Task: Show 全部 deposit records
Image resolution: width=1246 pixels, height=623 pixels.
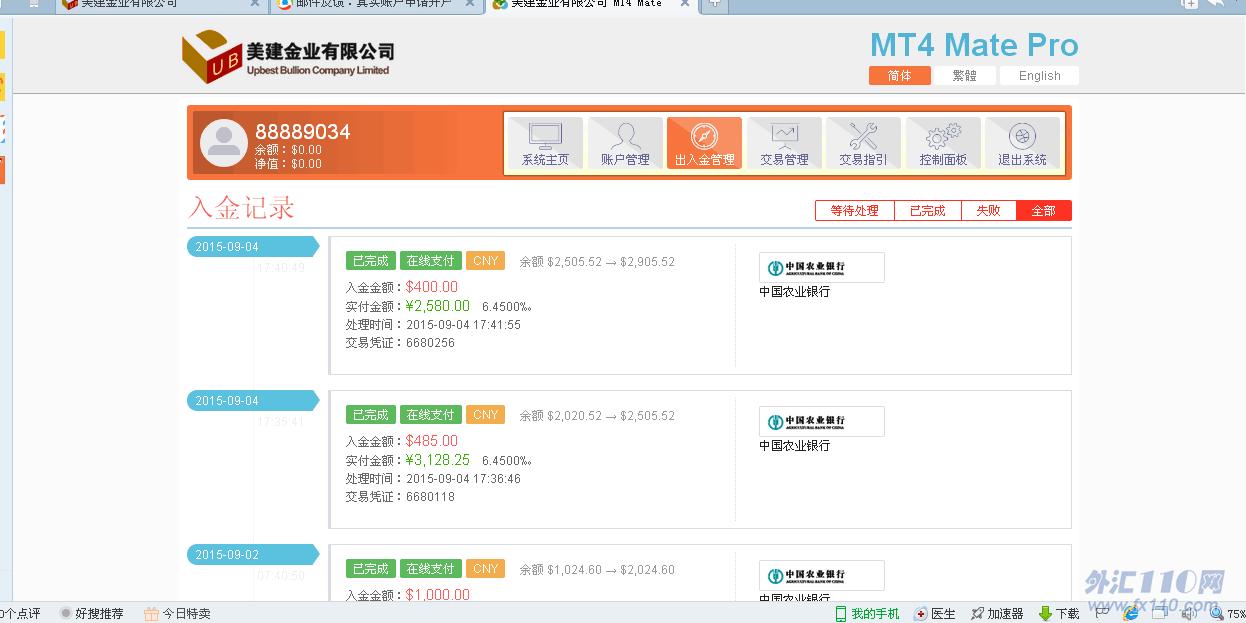Action: tap(1043, 210)
